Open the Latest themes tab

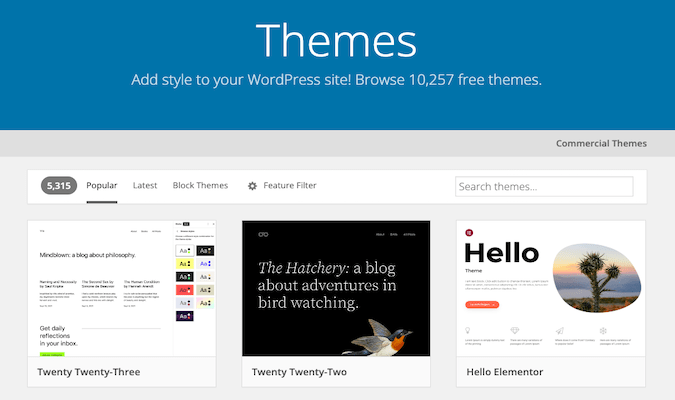(x=145, y=185)
